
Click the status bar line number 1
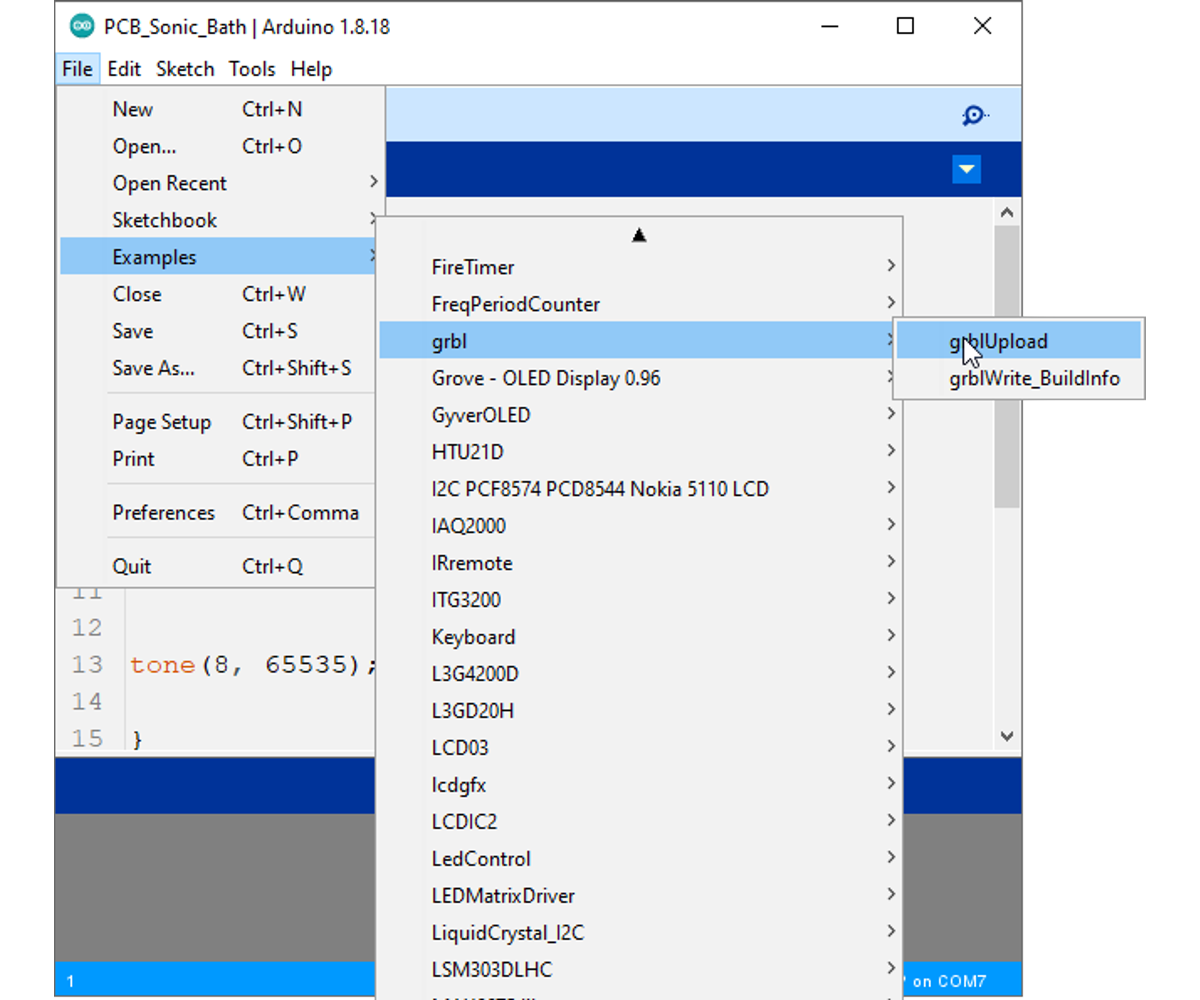coord(71,982)
